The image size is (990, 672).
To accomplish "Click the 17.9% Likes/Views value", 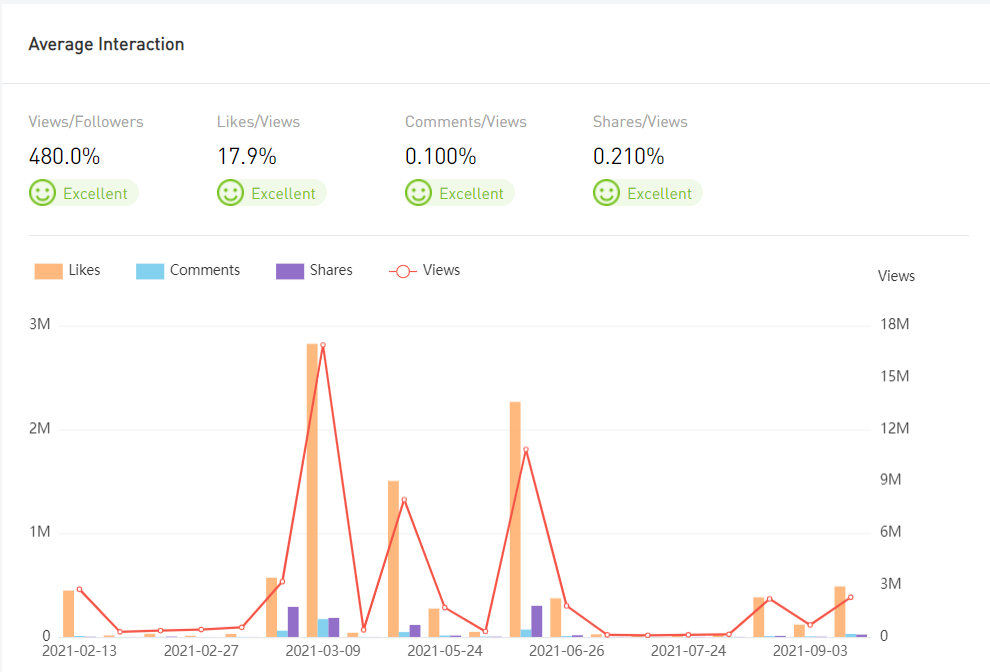I will (x=247, y=157).
